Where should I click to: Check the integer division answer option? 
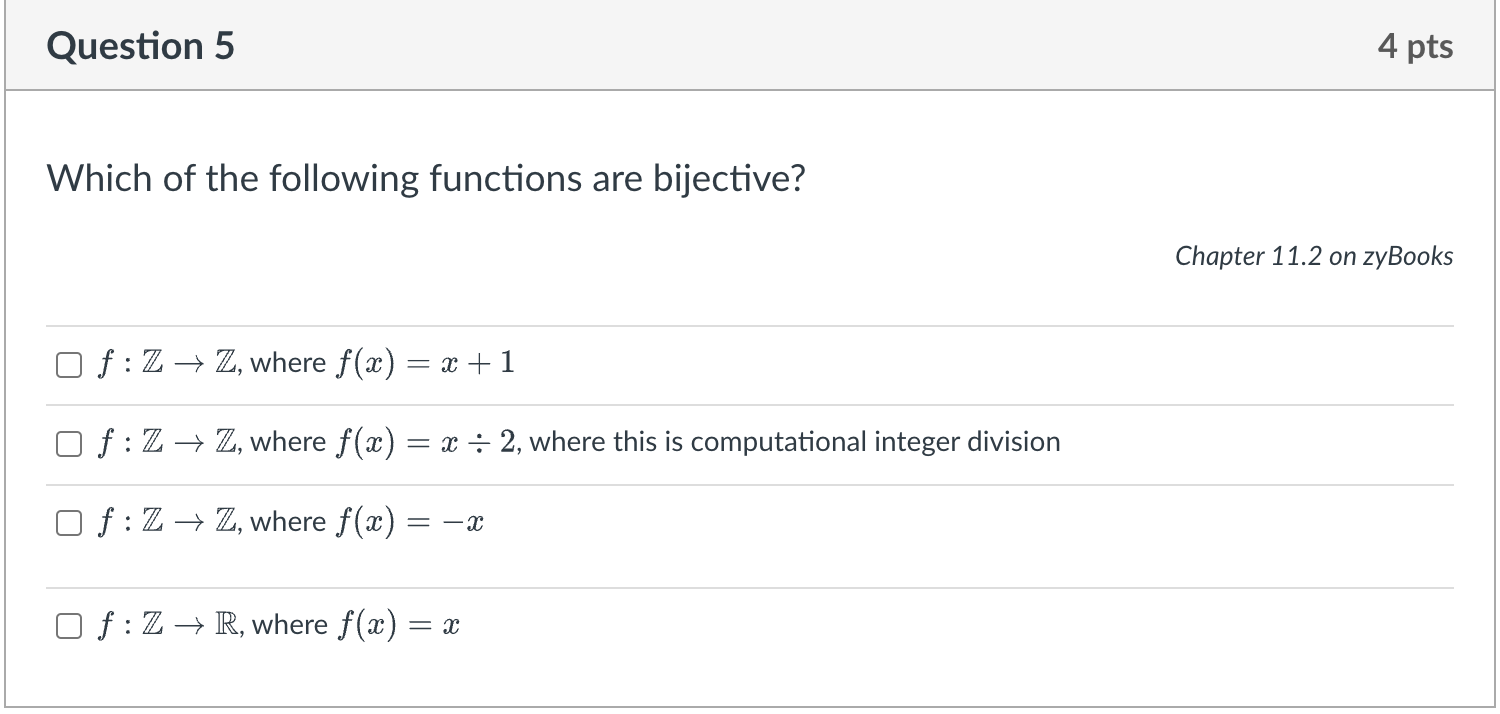point(68,443)
